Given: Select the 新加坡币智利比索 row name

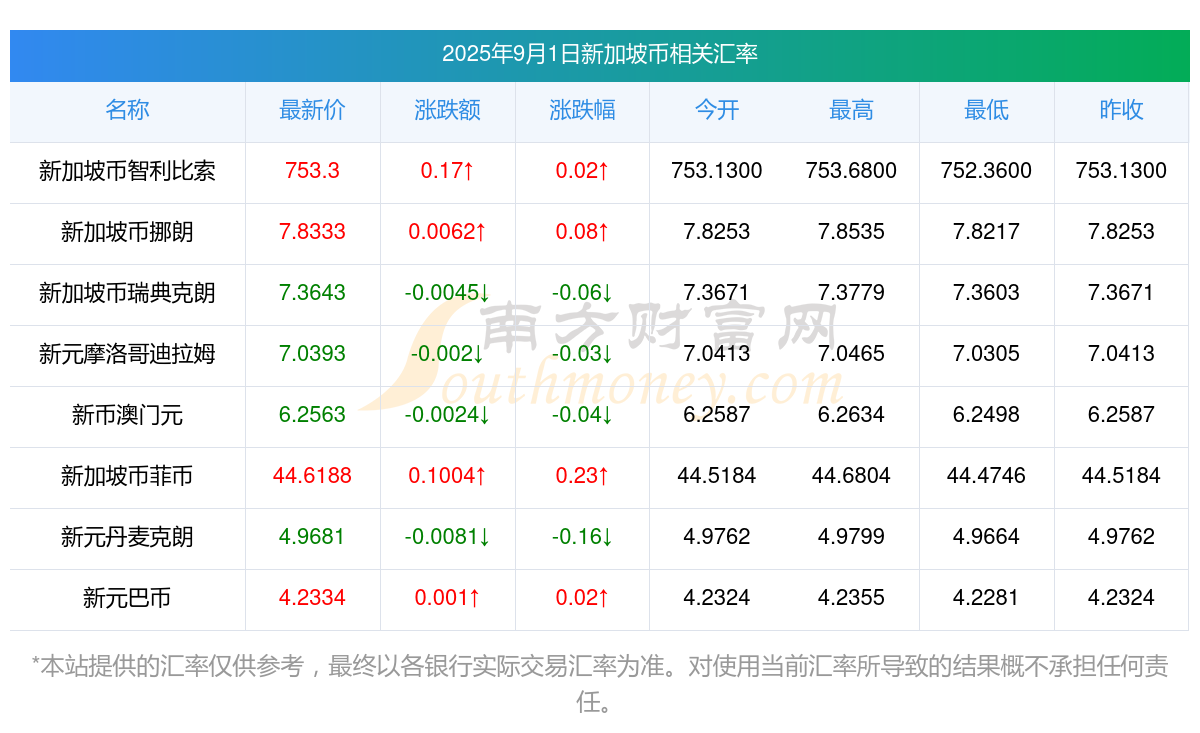Looking at the screenshot, I should [127, 171].
